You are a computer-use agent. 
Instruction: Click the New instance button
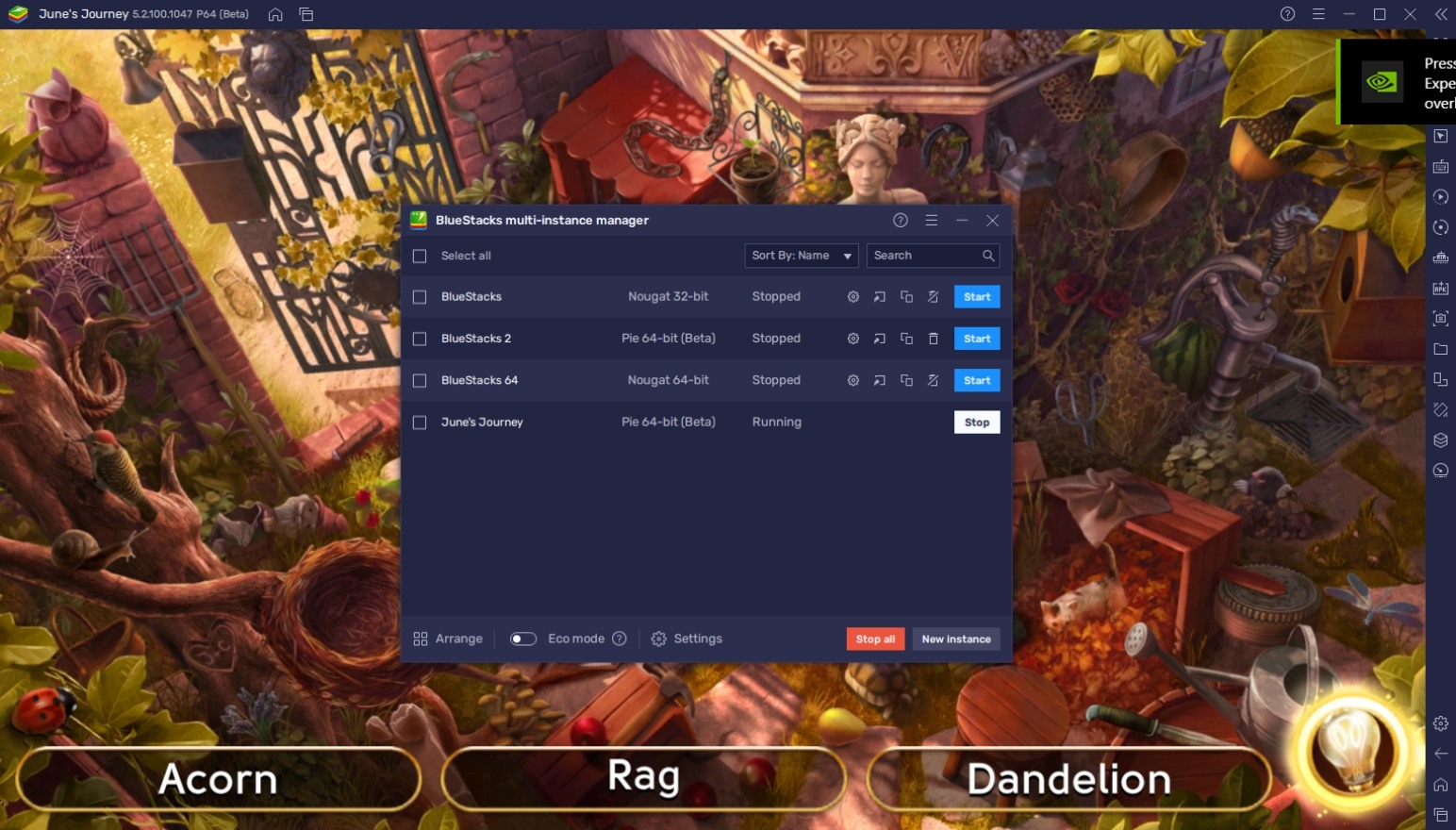[x=956, y=639]
